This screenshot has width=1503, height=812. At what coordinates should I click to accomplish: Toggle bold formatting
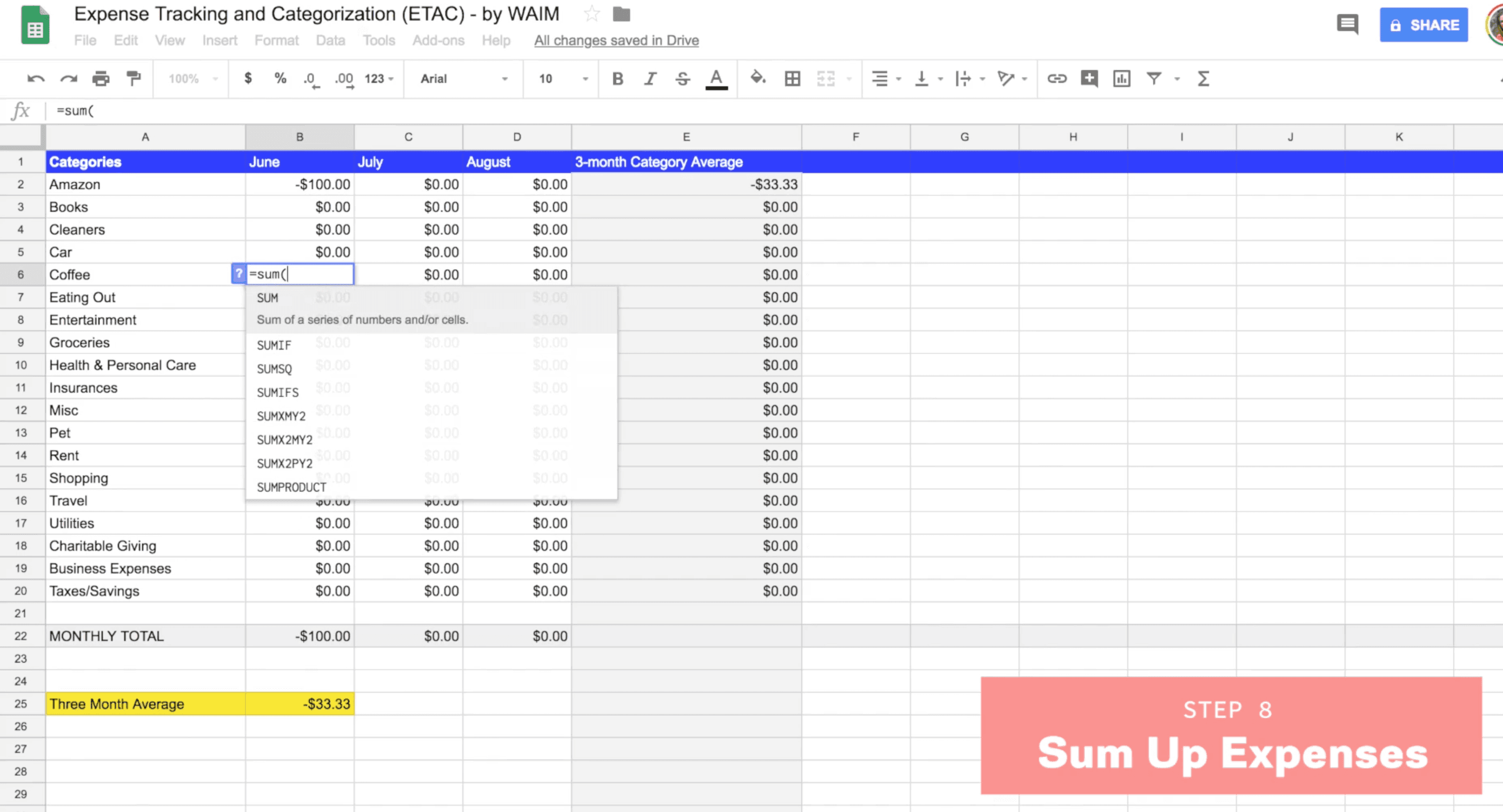point(618,79)
